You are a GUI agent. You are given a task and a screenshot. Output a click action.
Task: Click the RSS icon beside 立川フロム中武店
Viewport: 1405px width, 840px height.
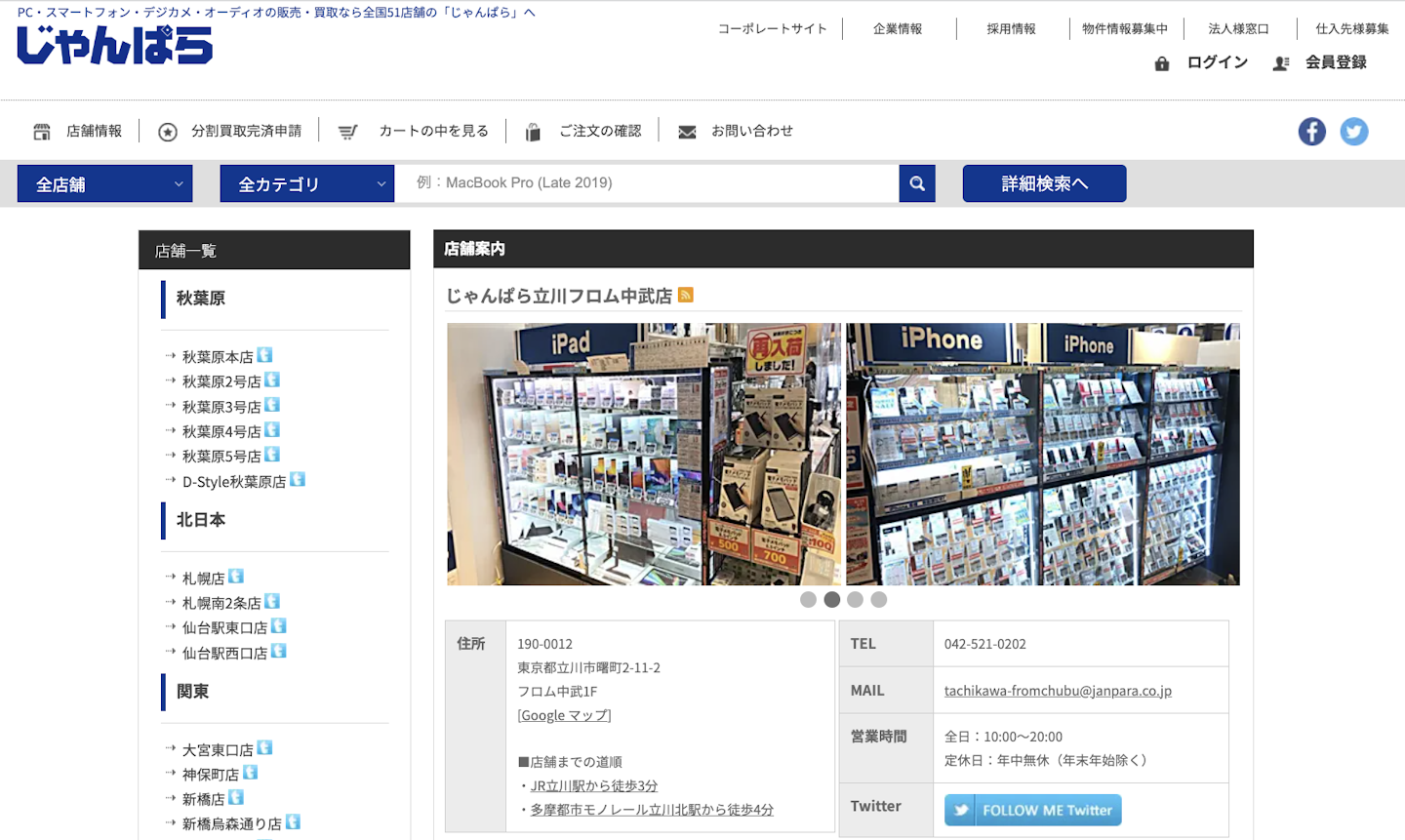coord(685,295)
